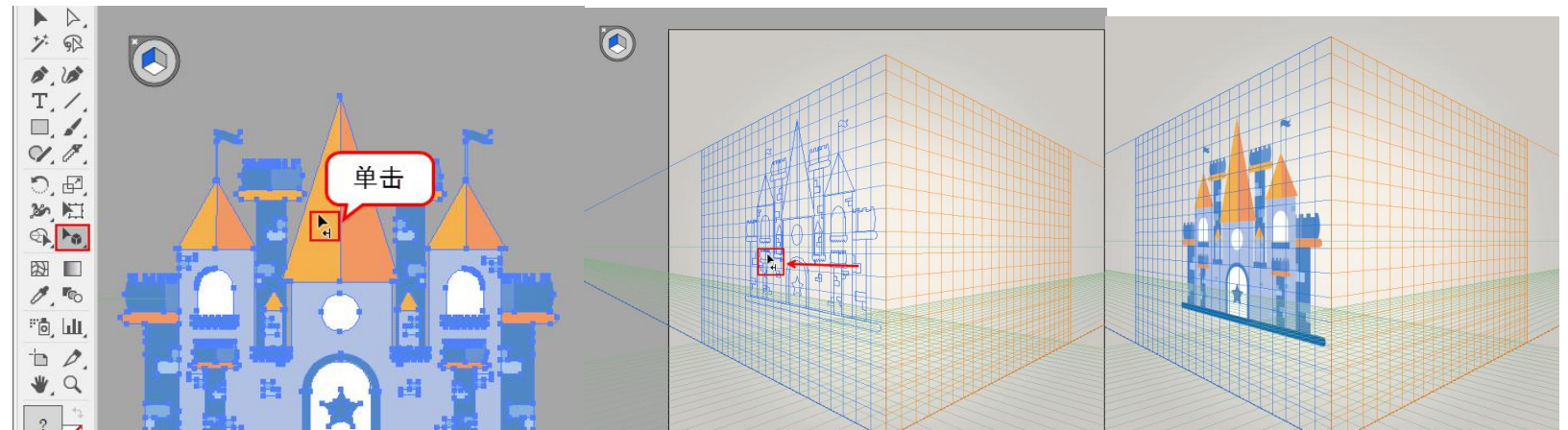The height and width of the screenshot is (430, 1568).
Task: Select the Gradient tool
Action: (73, 270)
